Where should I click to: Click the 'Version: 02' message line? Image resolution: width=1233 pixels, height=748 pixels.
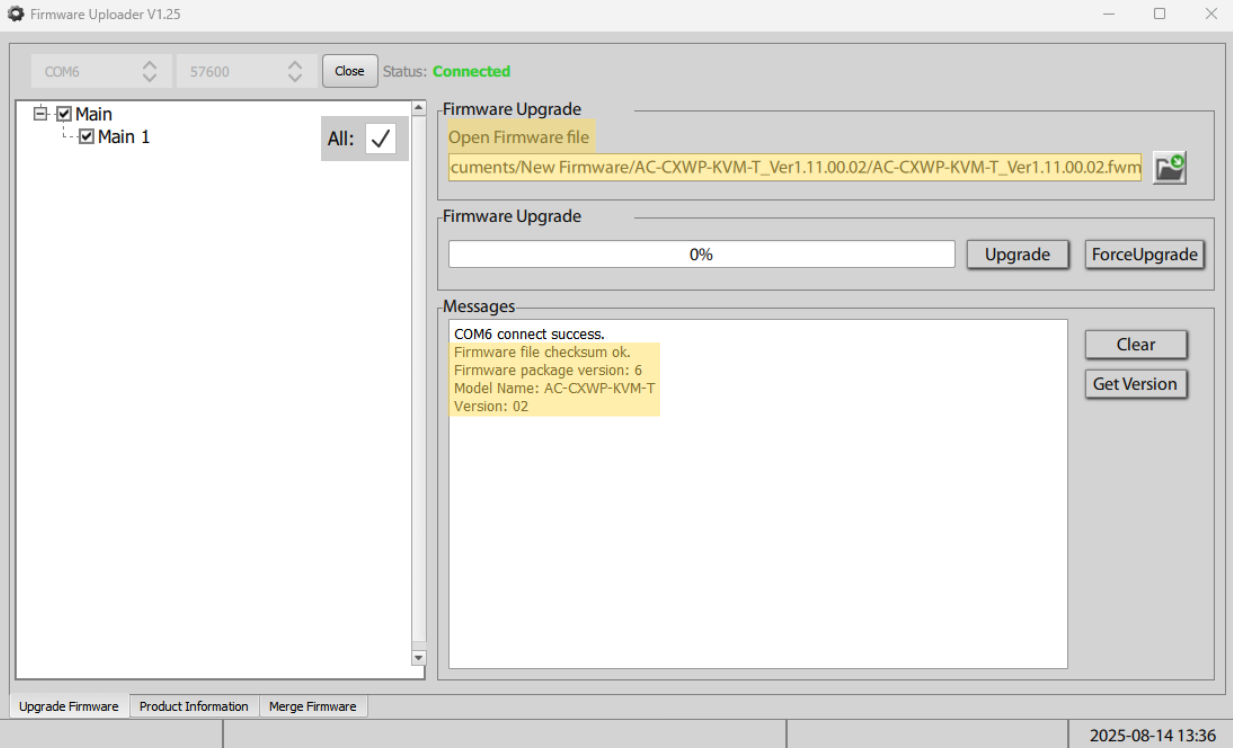click(491, 406)
